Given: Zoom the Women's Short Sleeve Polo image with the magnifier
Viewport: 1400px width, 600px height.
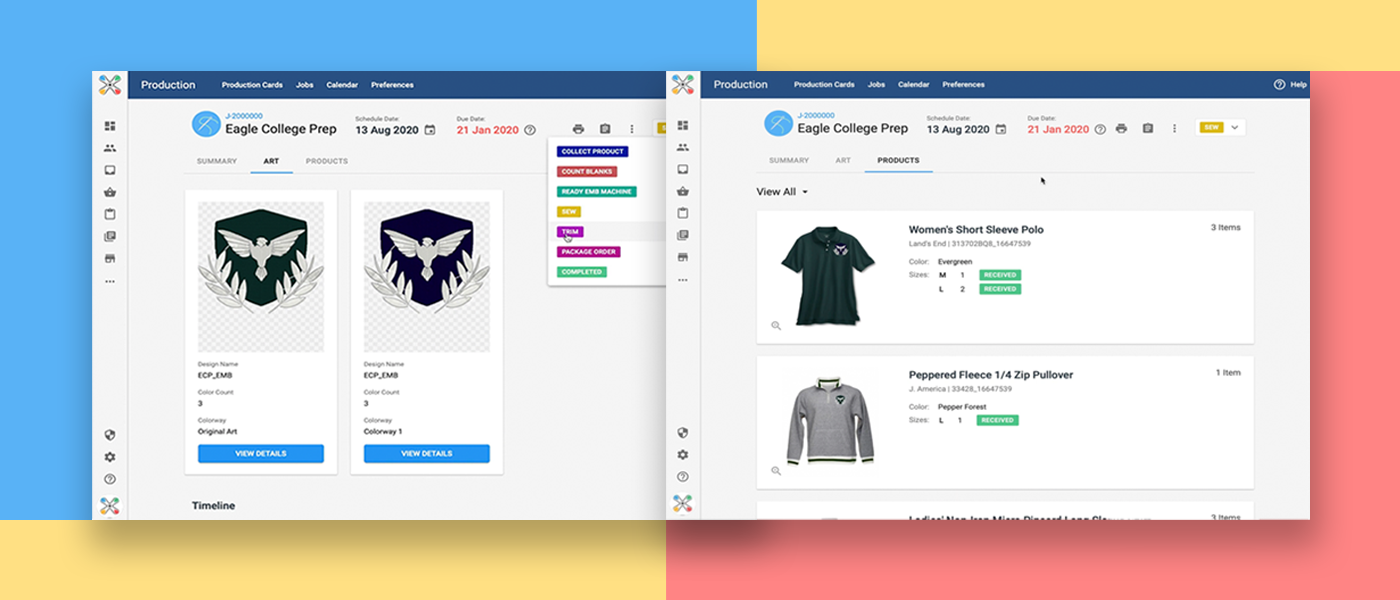Looking at the screenshot, I should coord(776,326).
